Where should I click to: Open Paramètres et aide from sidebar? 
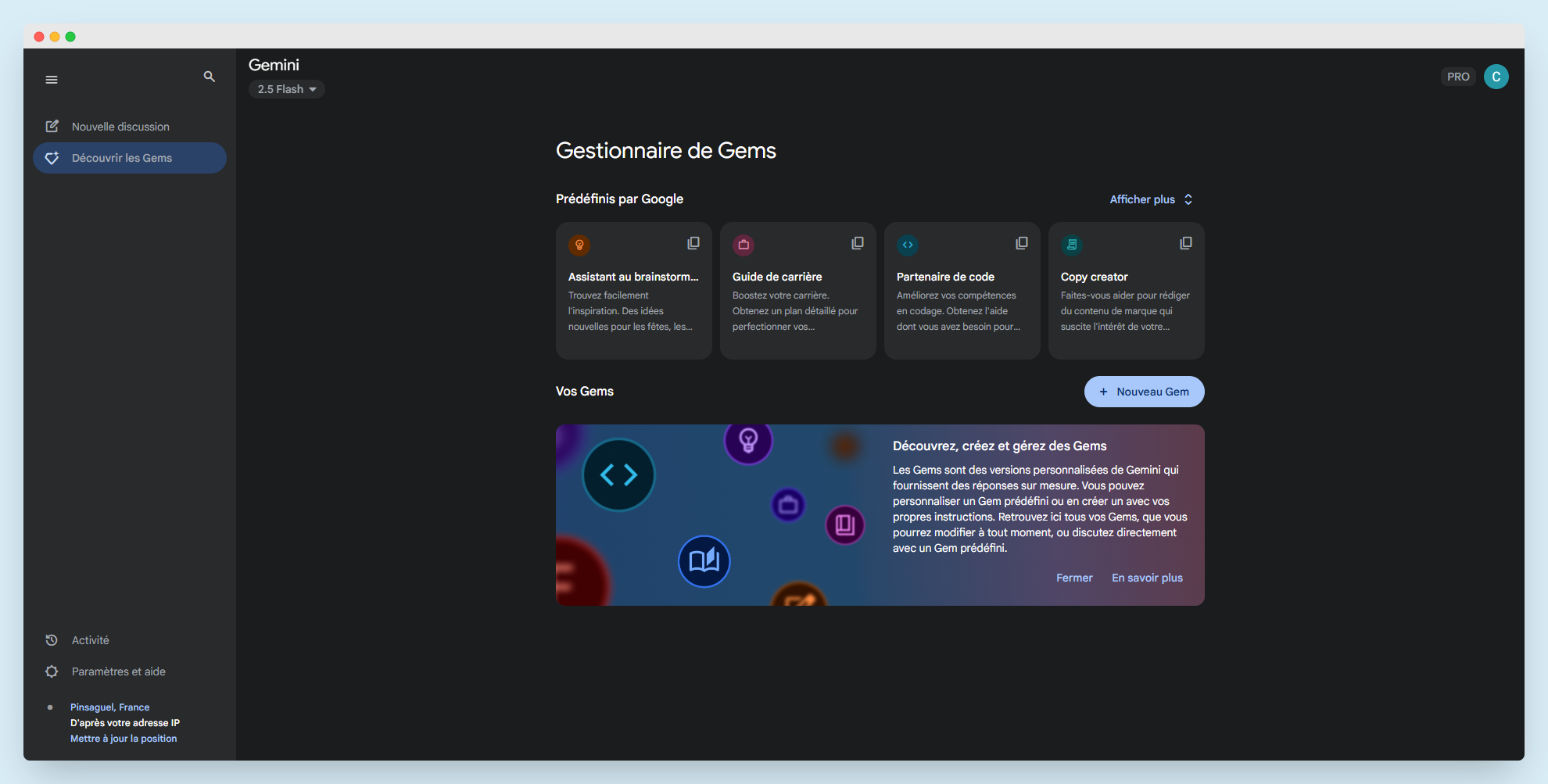click(x=130, y=671)
